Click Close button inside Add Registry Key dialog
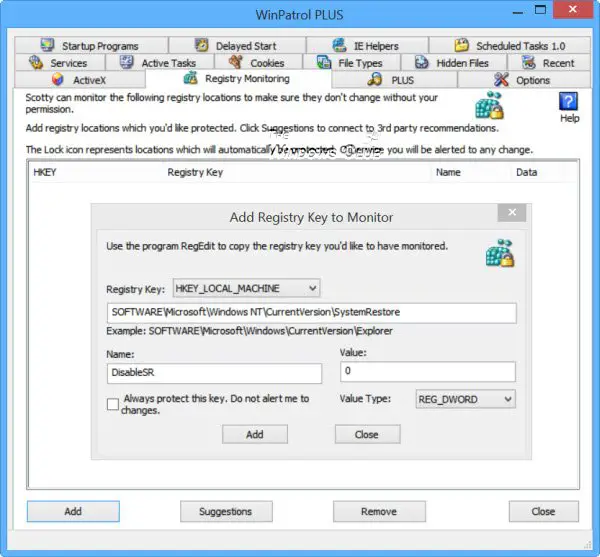This screenshot has height=557, width=600. [367, 434]
